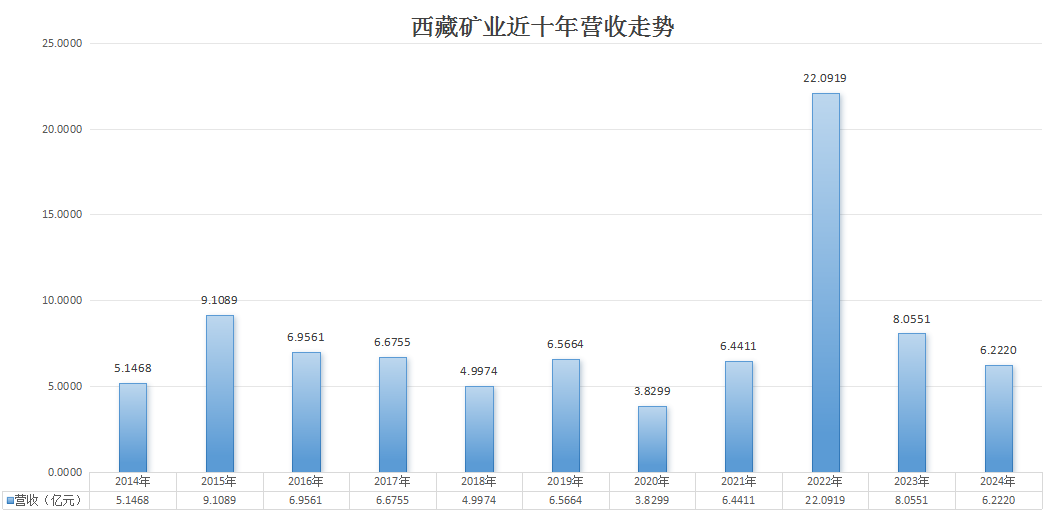Click the 2024年 category header cell

[x=999, y=482]
